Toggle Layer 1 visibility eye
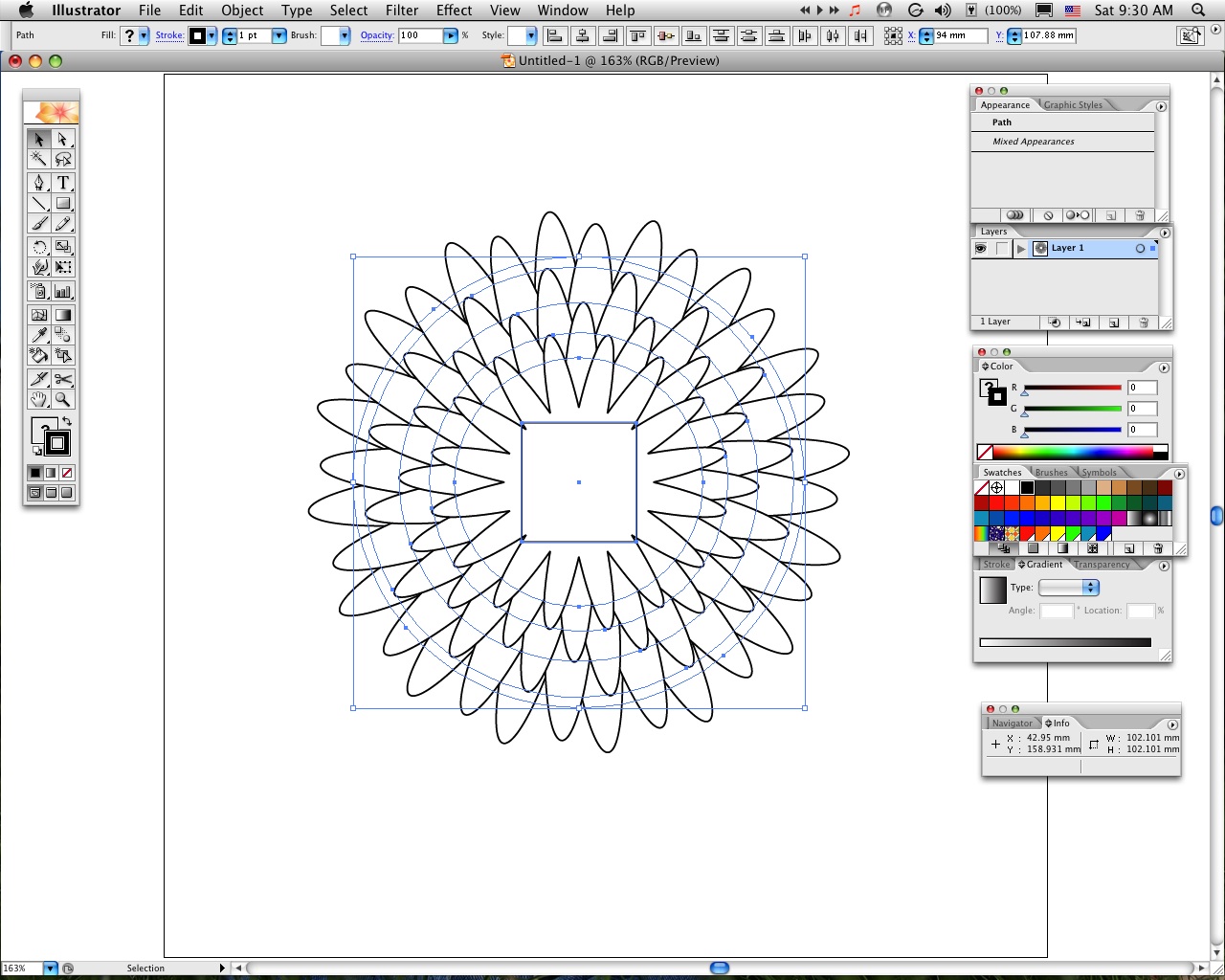The width and height of the screenshot is (1225, 980). tap(981, 248)
